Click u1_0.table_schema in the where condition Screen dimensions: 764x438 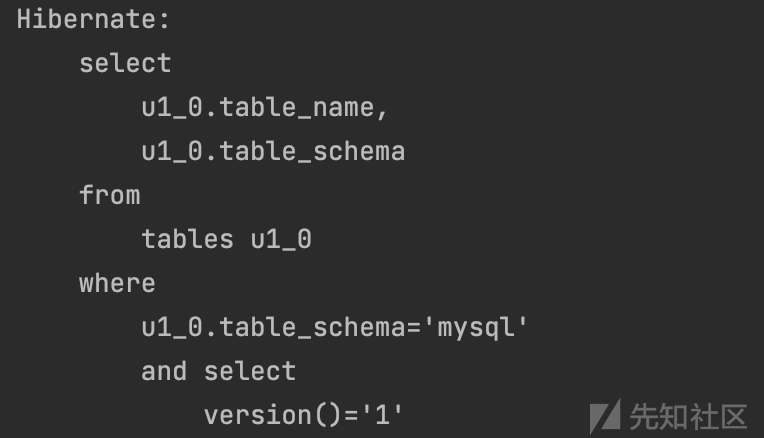[x=273, y=327]
